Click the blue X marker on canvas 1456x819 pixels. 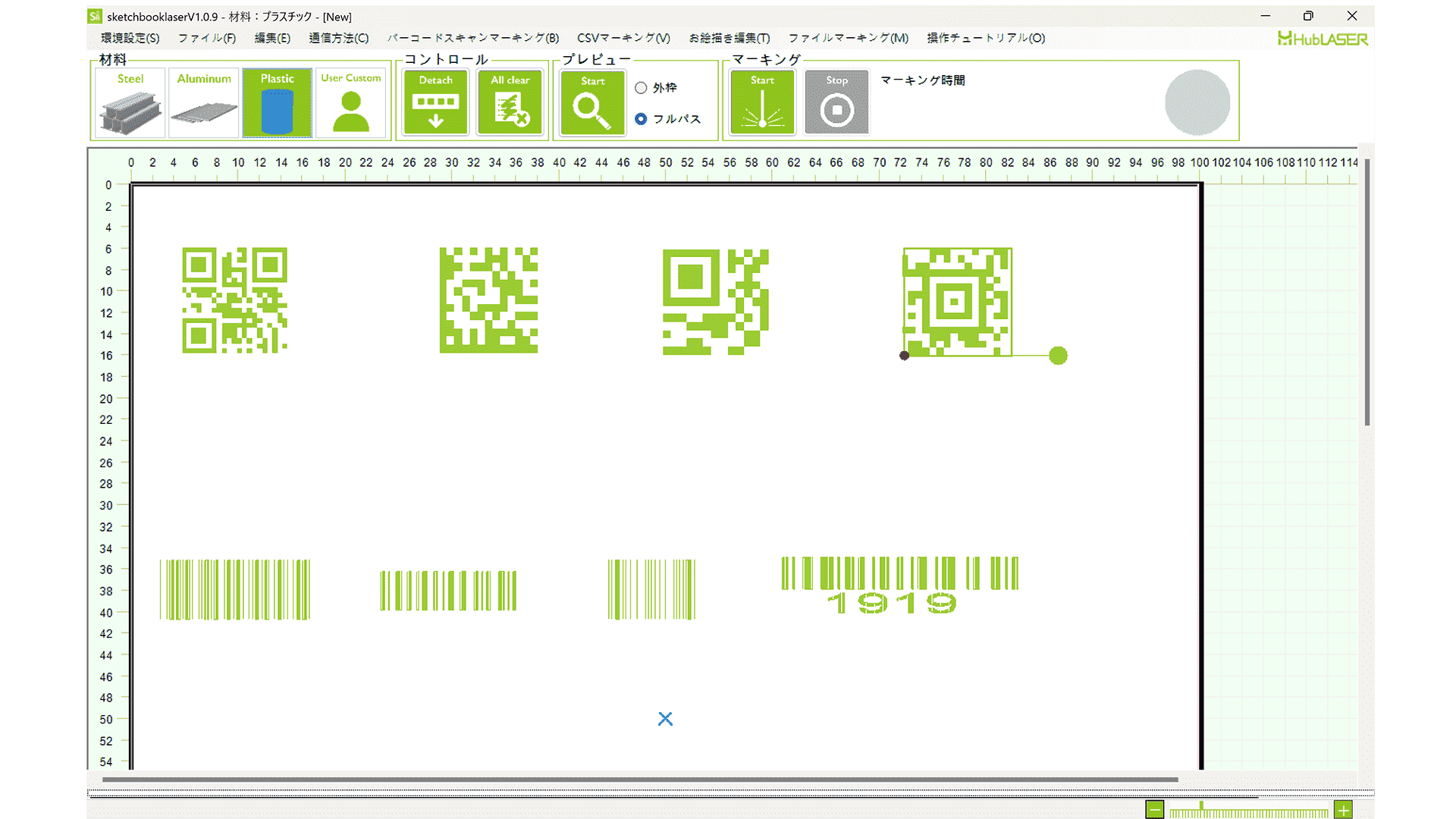pyautogui.click(x=665, y=719)
